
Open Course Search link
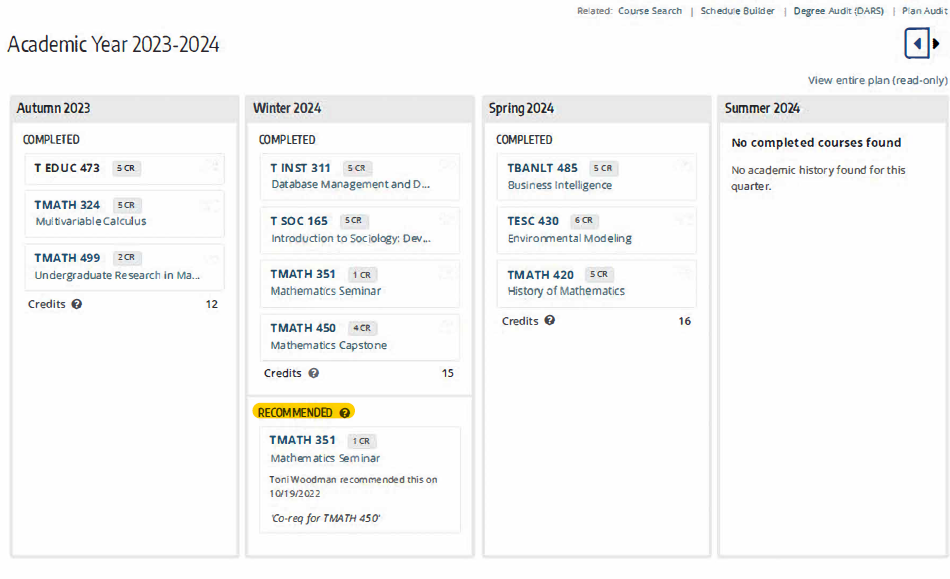pos(650,11)
